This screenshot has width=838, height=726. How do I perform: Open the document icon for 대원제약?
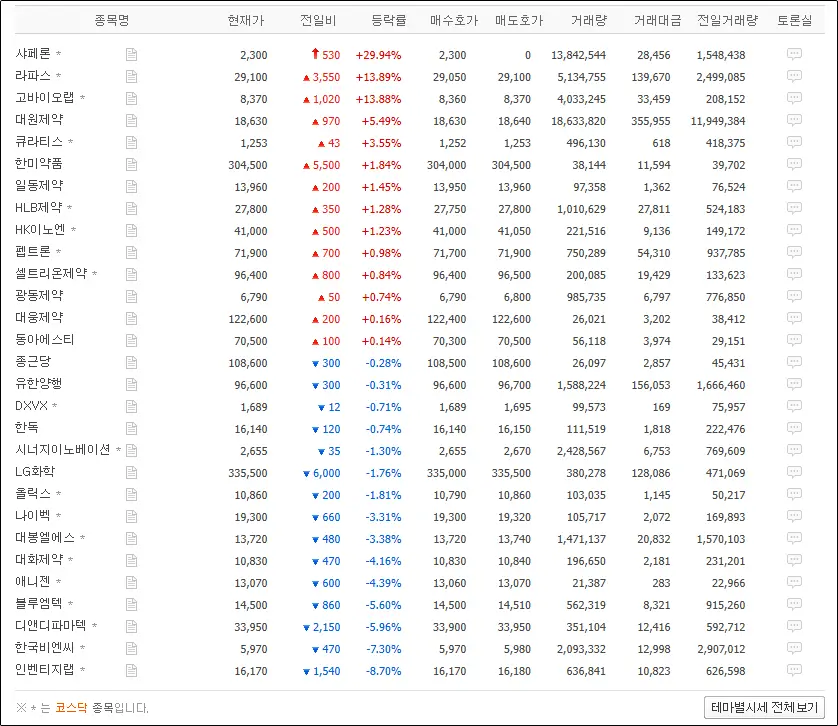pyautogui.click(x=131, y=120)
